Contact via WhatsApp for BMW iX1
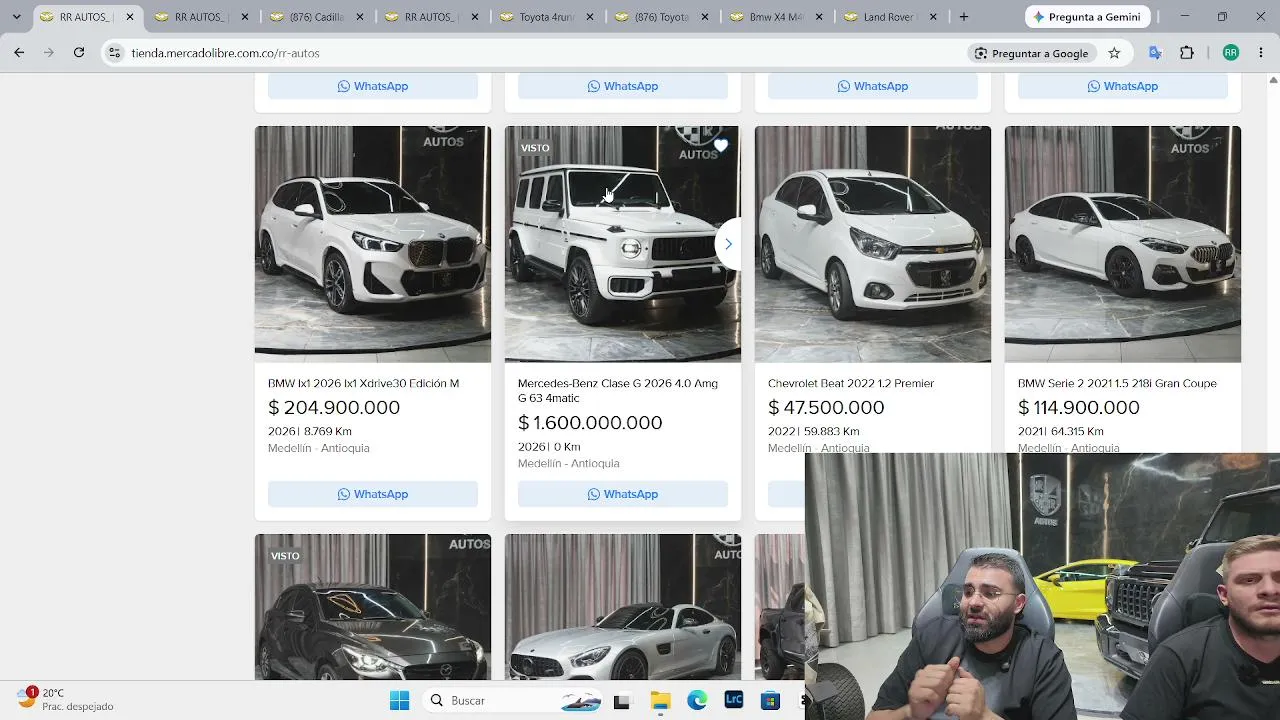 [x=373, y=494]
